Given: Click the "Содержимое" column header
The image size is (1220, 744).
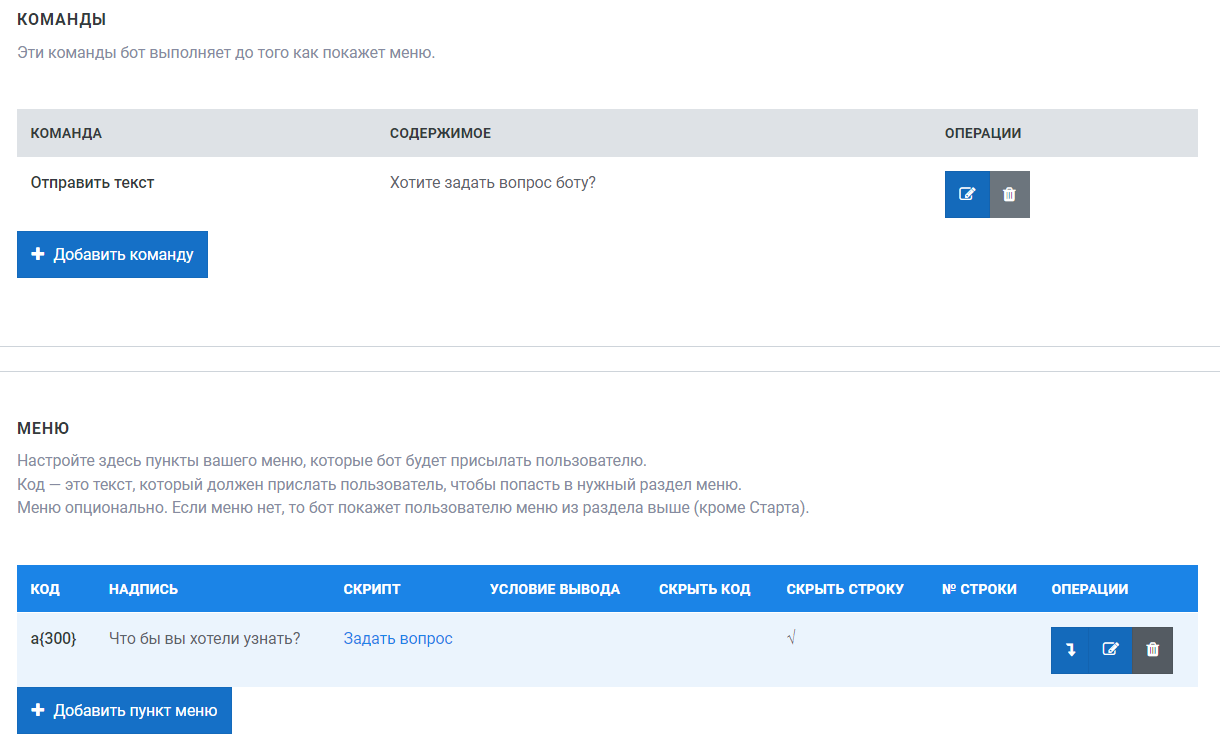Looking at the screenshot, I should [x=440, y=133].
